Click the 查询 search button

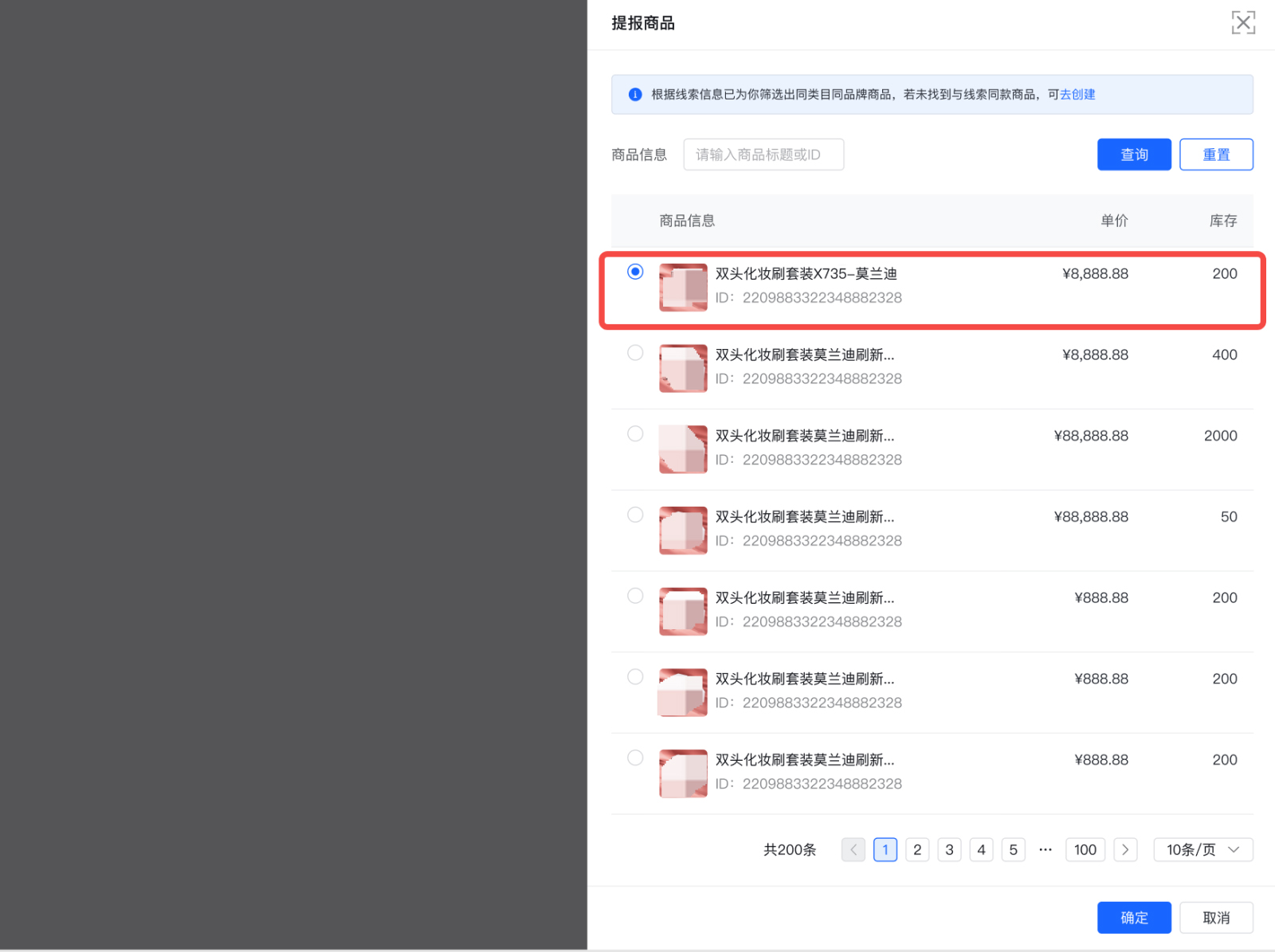click(1134, 154)
